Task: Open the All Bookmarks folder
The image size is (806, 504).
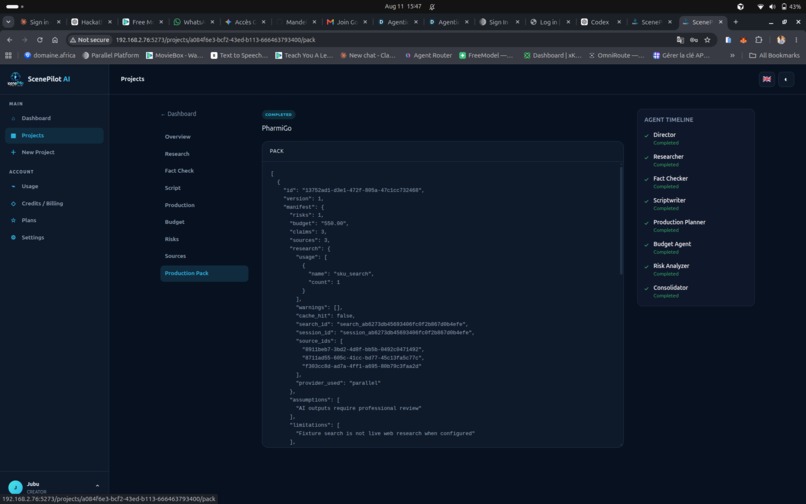Action: coord(774,55)
